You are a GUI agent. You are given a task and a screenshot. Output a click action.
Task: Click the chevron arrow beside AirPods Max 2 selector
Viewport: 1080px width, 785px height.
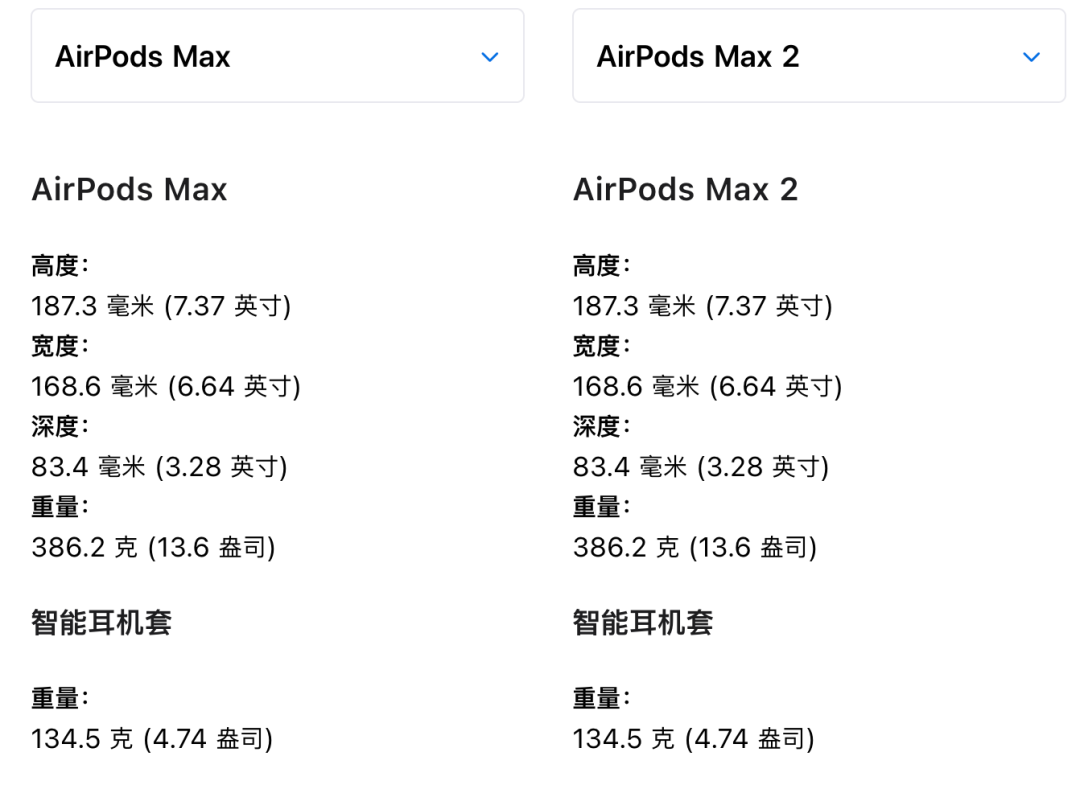coord(1031,57)
